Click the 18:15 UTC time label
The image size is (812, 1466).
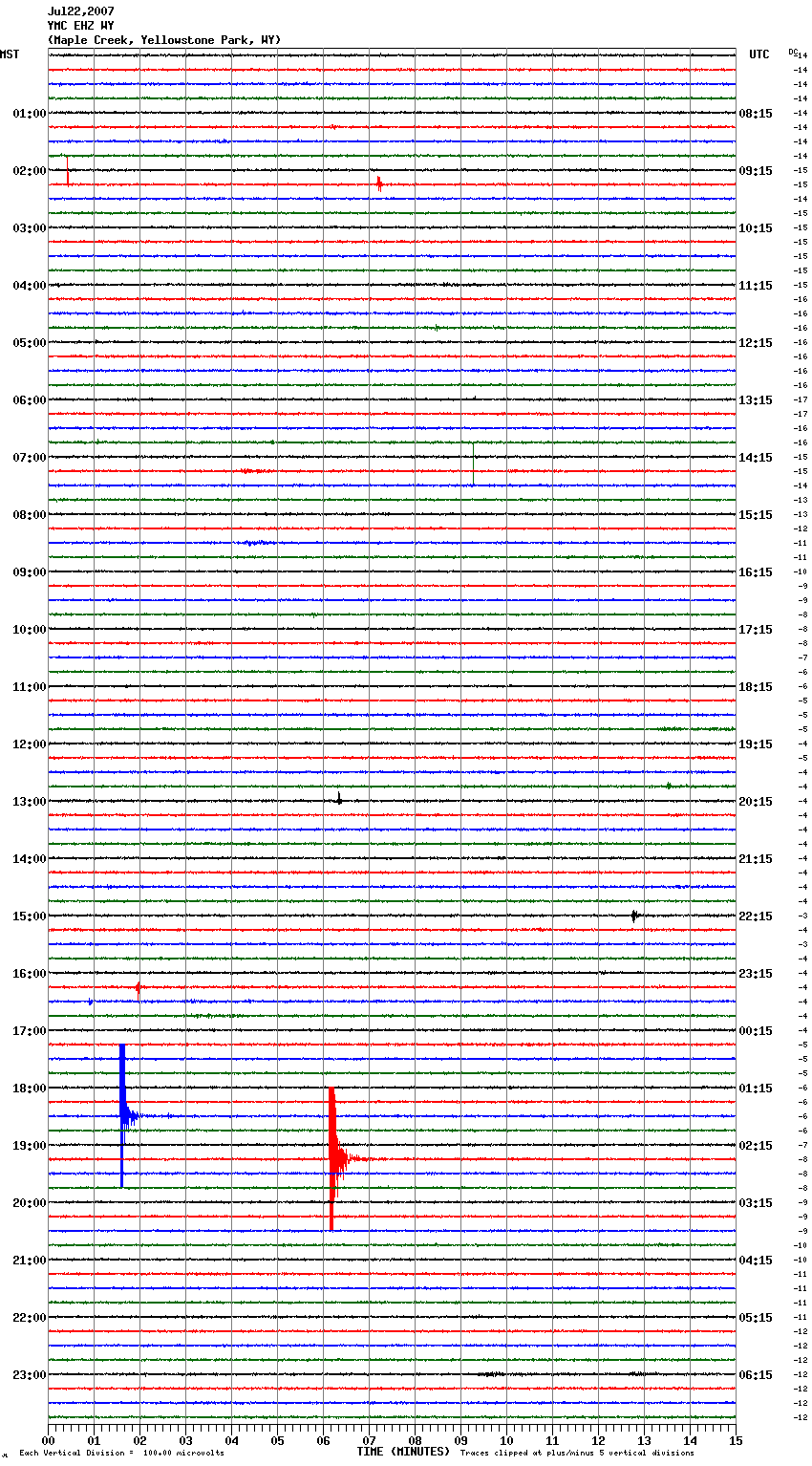[x=756, y=687]
